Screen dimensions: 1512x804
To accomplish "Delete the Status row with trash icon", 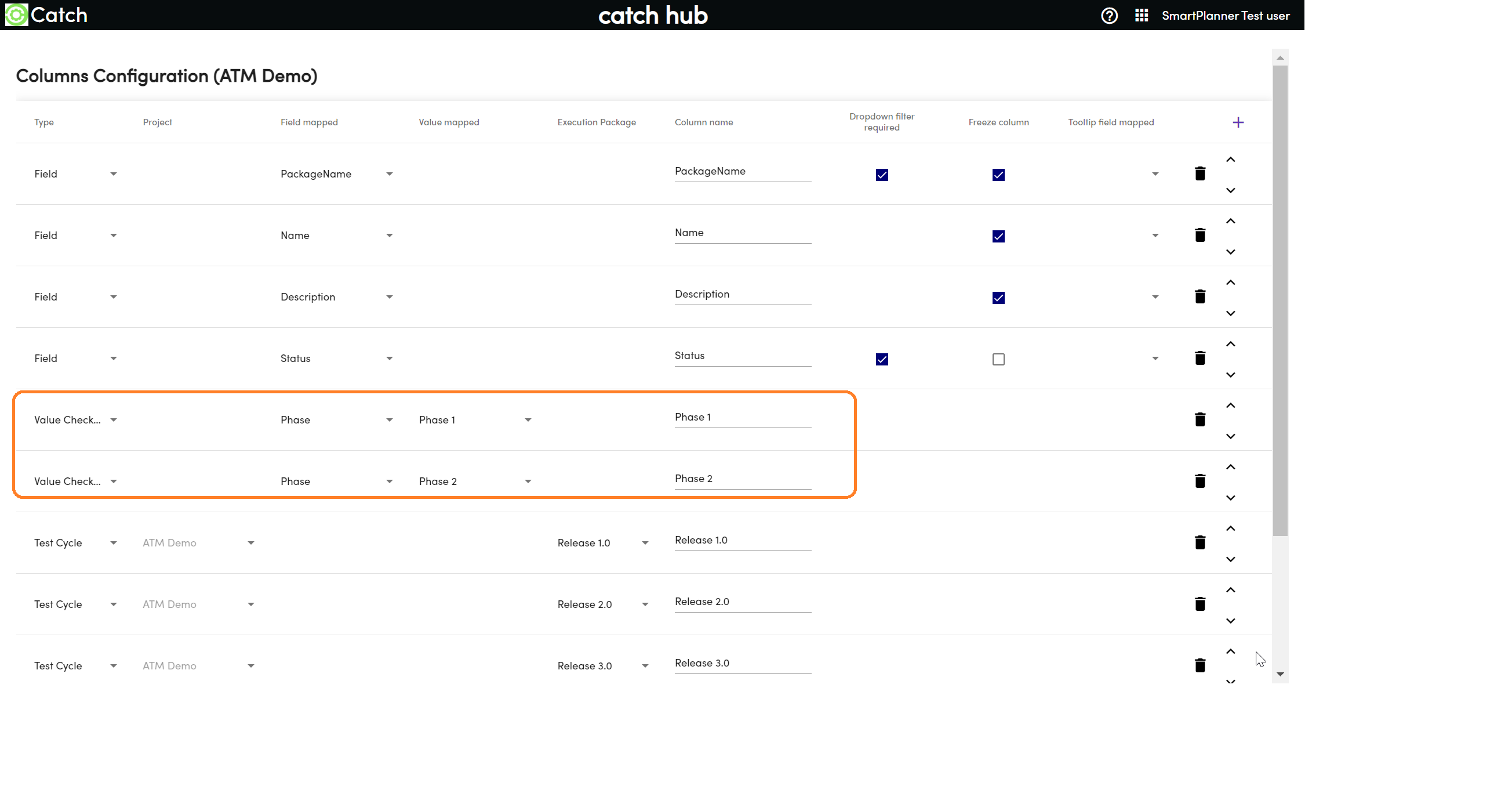I will 1199,358.
